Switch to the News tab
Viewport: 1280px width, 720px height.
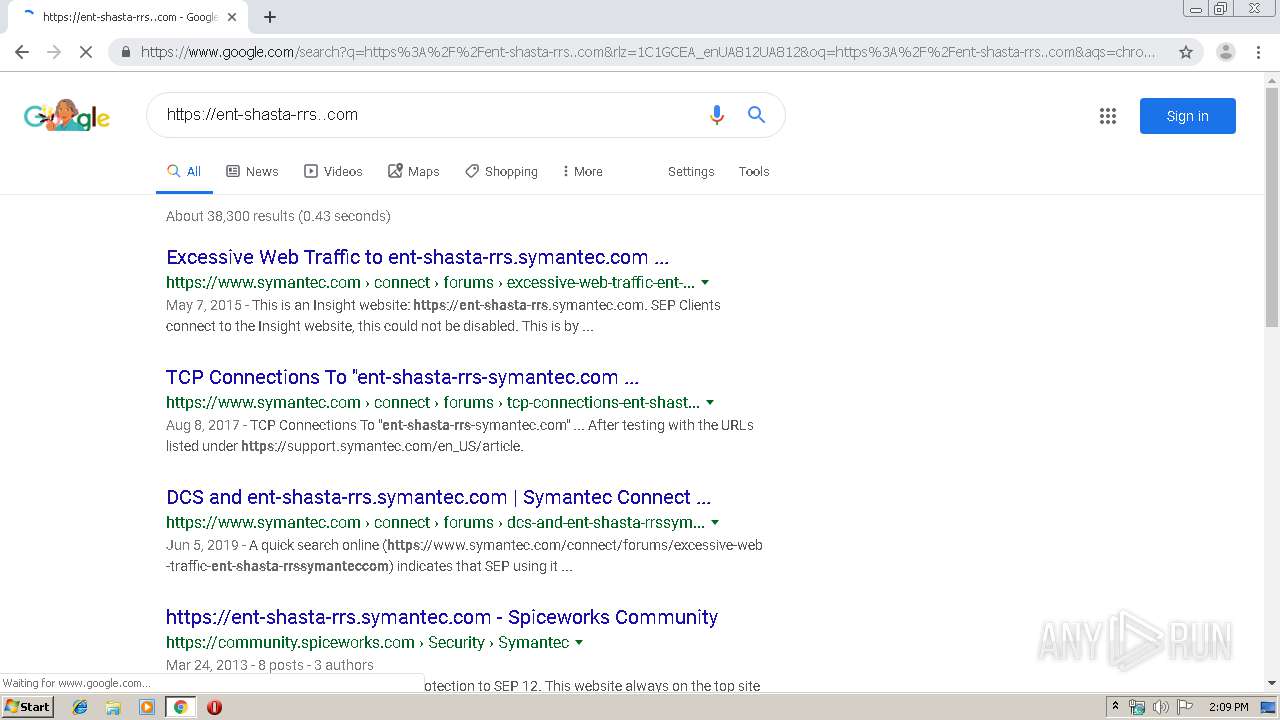(x=252, y=171)
